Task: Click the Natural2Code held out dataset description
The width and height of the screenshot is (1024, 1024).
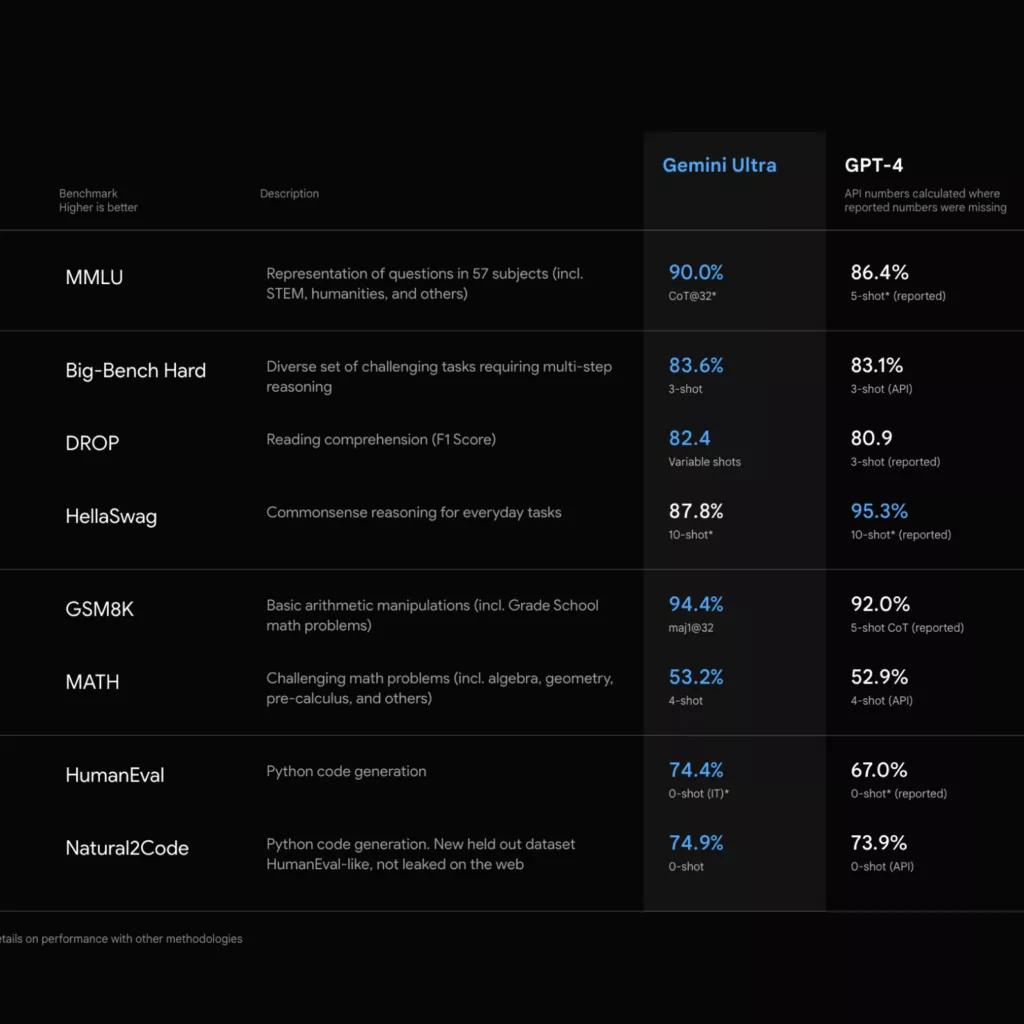Action: (421, 854)
